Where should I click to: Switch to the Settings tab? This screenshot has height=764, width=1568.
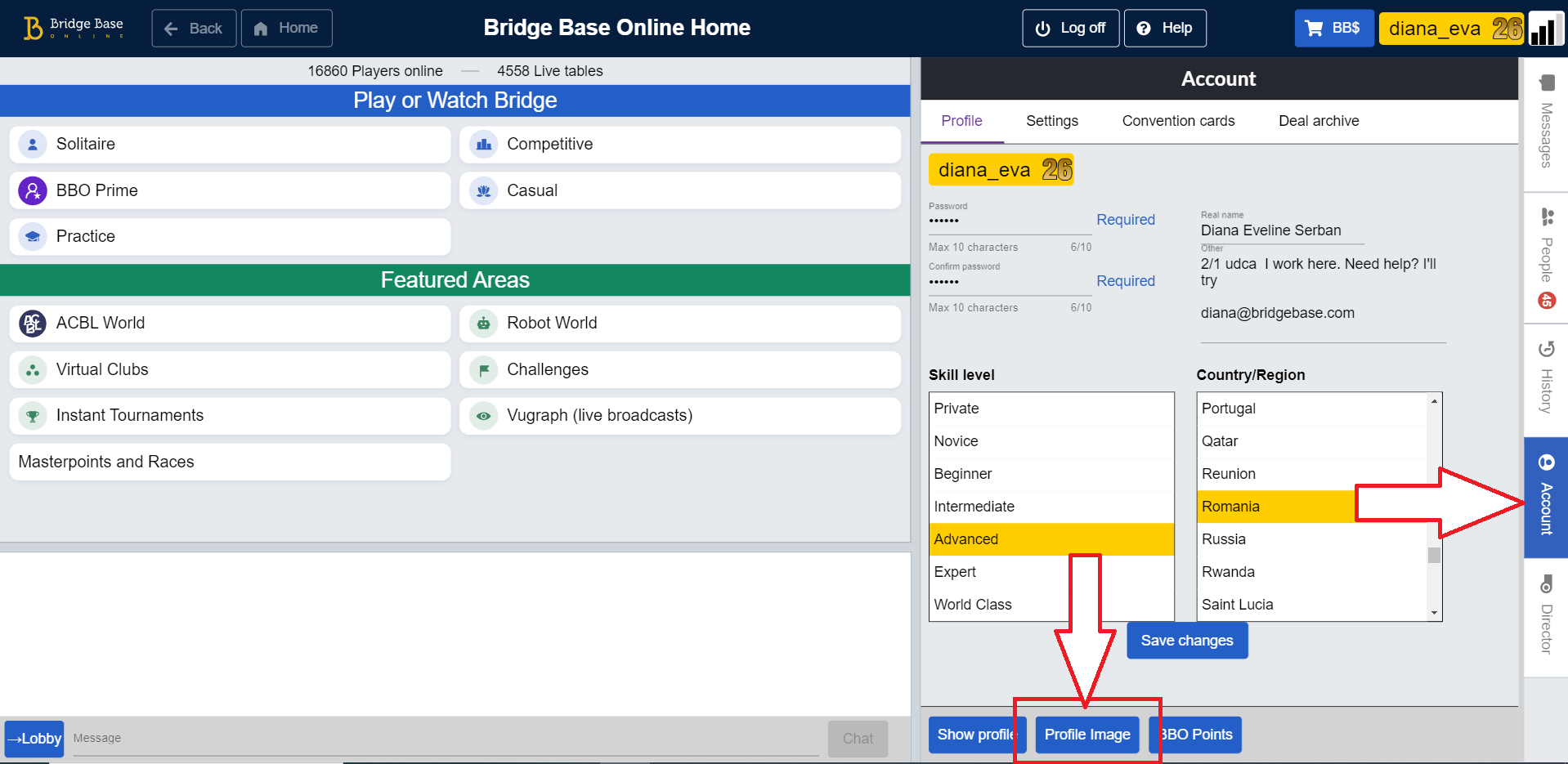point(1052,121)
